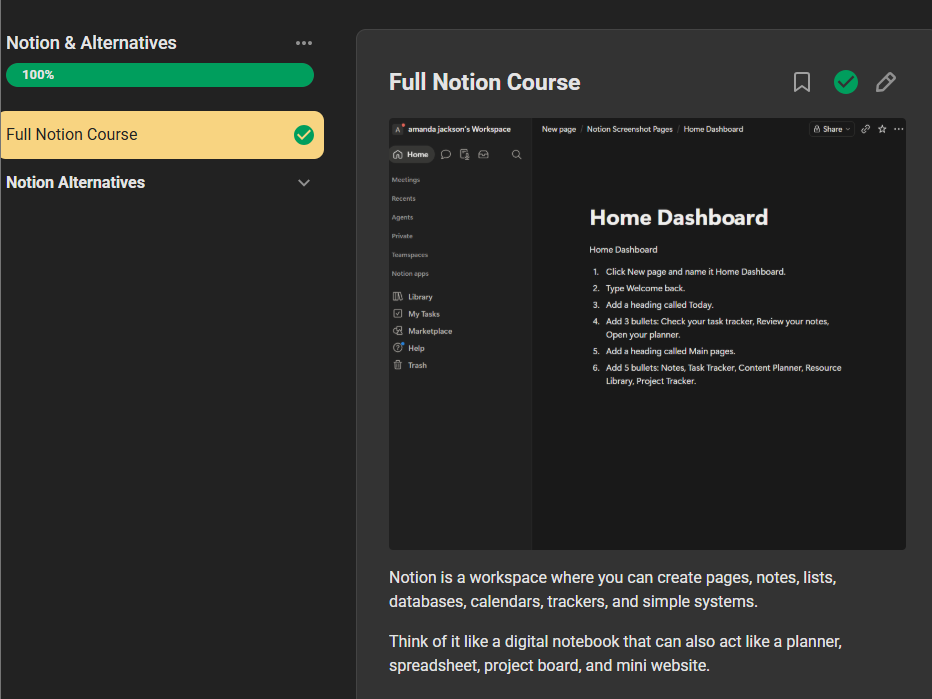Viewport: 932px width, 699px height.
Task: Select the Full Notion Course lesson
Action: (x=162, y=134)
